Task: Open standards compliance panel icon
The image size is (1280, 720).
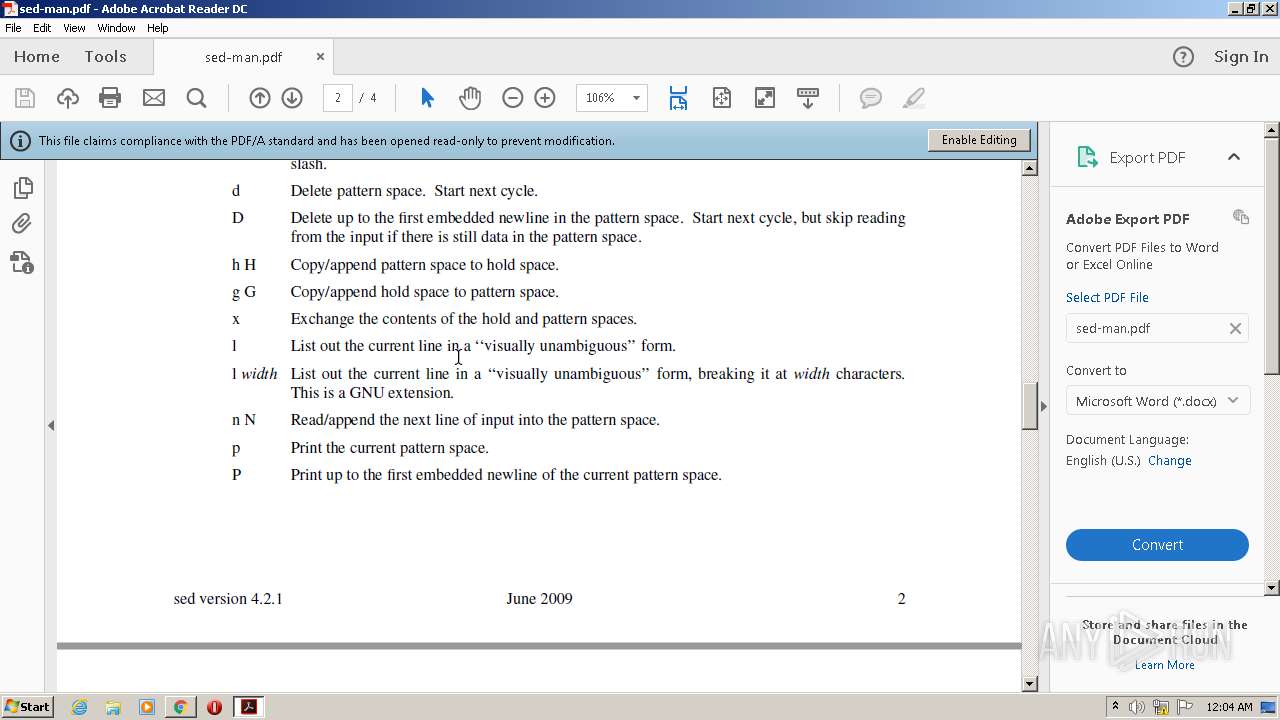Action: tap(22, 262)
